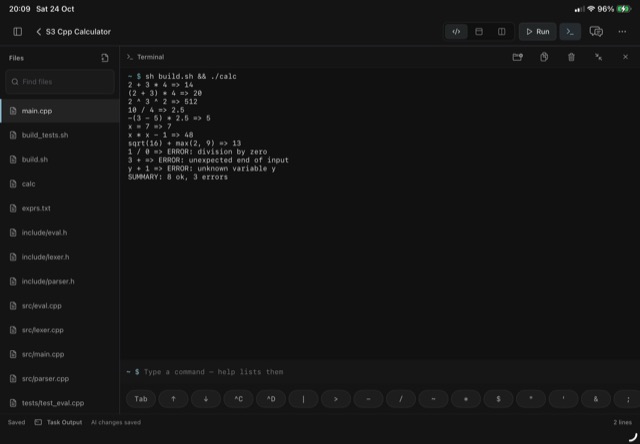Screen dimensions: 640x444
Task: Open tests/test_eval.cpp file
Action: point(60,403)
